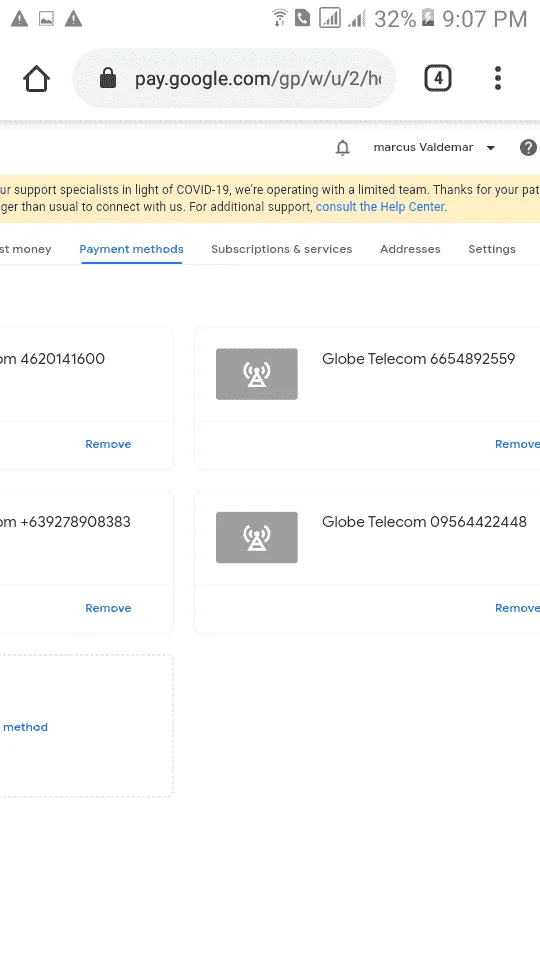
Task: Switch to Subscriptions & services tab
Action: click(282, 249)
